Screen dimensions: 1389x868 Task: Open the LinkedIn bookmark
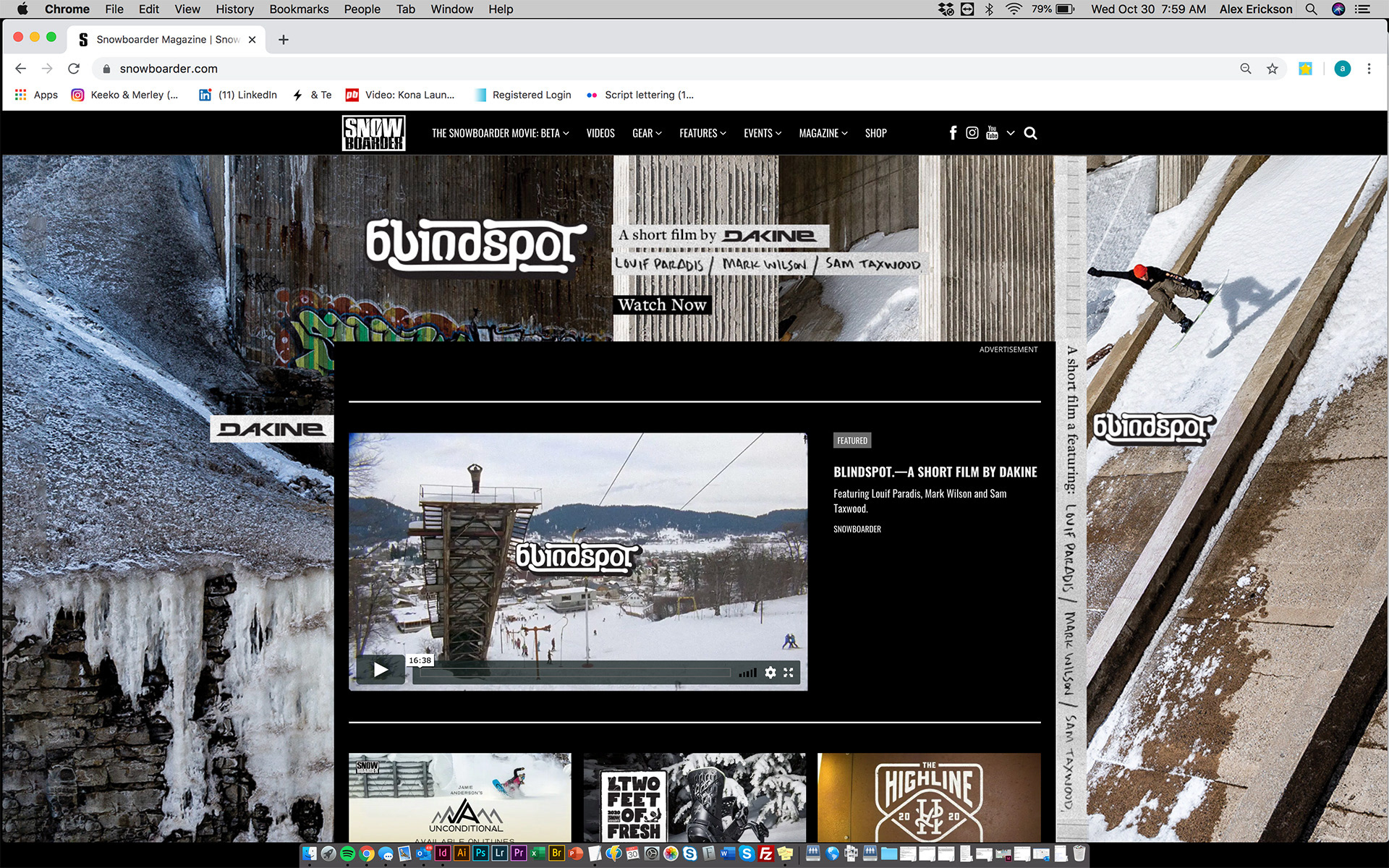238,95
